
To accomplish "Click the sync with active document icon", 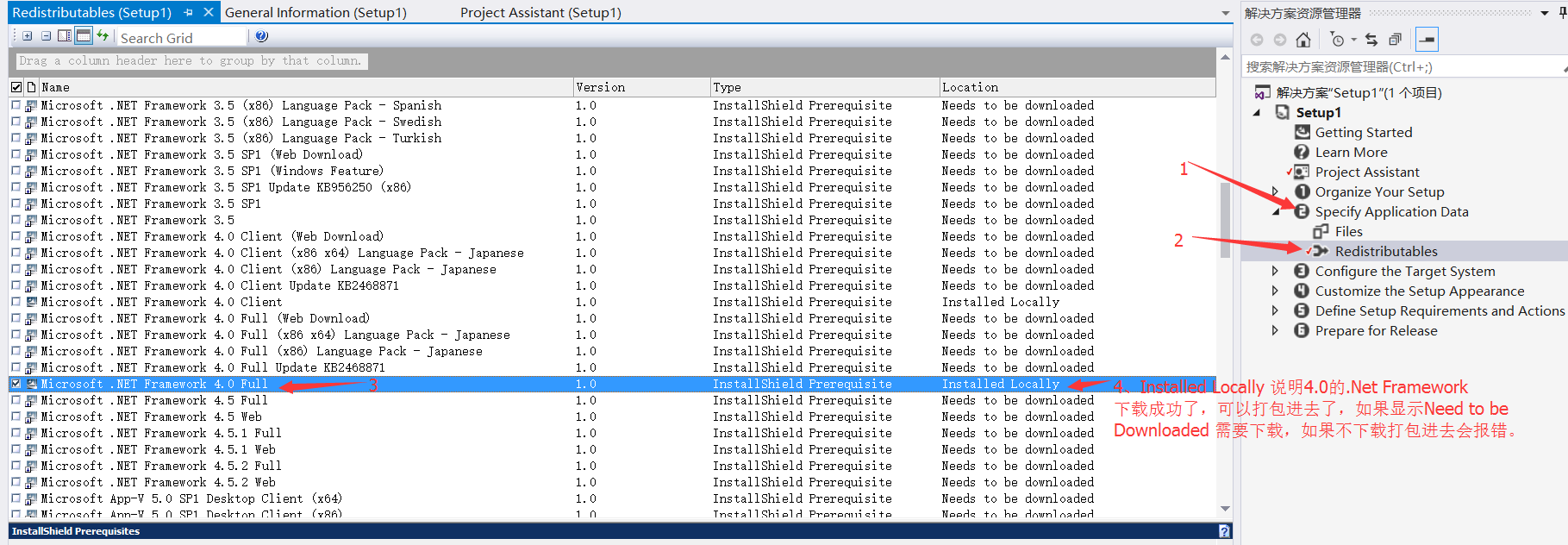I will point(1371,40).
